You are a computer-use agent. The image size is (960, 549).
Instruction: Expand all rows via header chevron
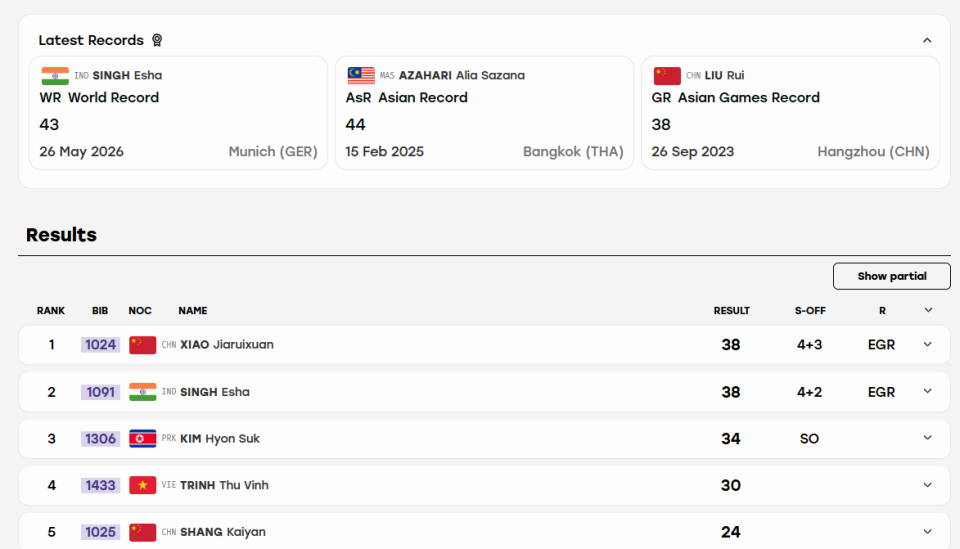tap(928, 310)
